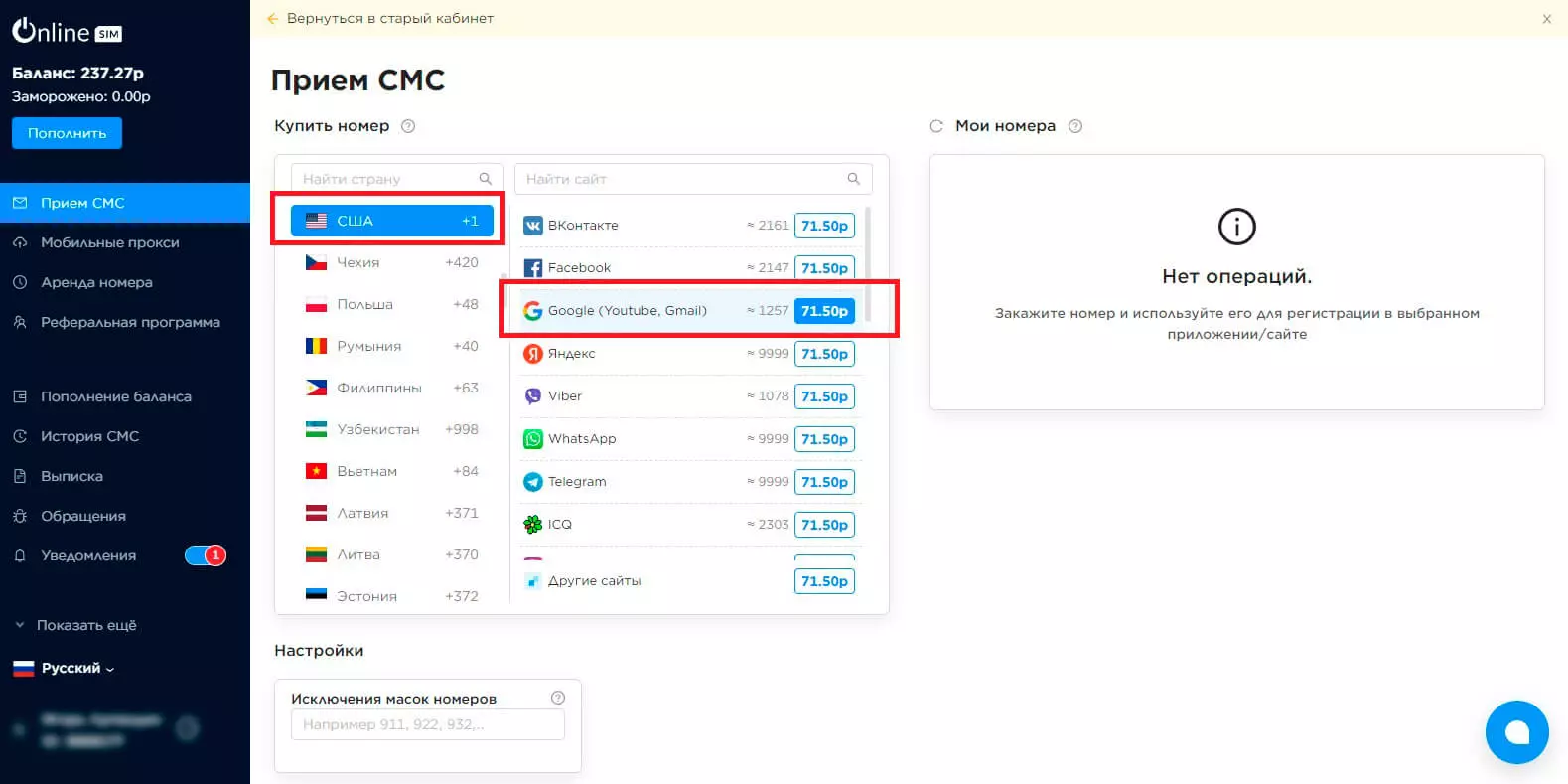Select Литва +370 country
Screen dimensions: 1568x784
tap(391, 554)
